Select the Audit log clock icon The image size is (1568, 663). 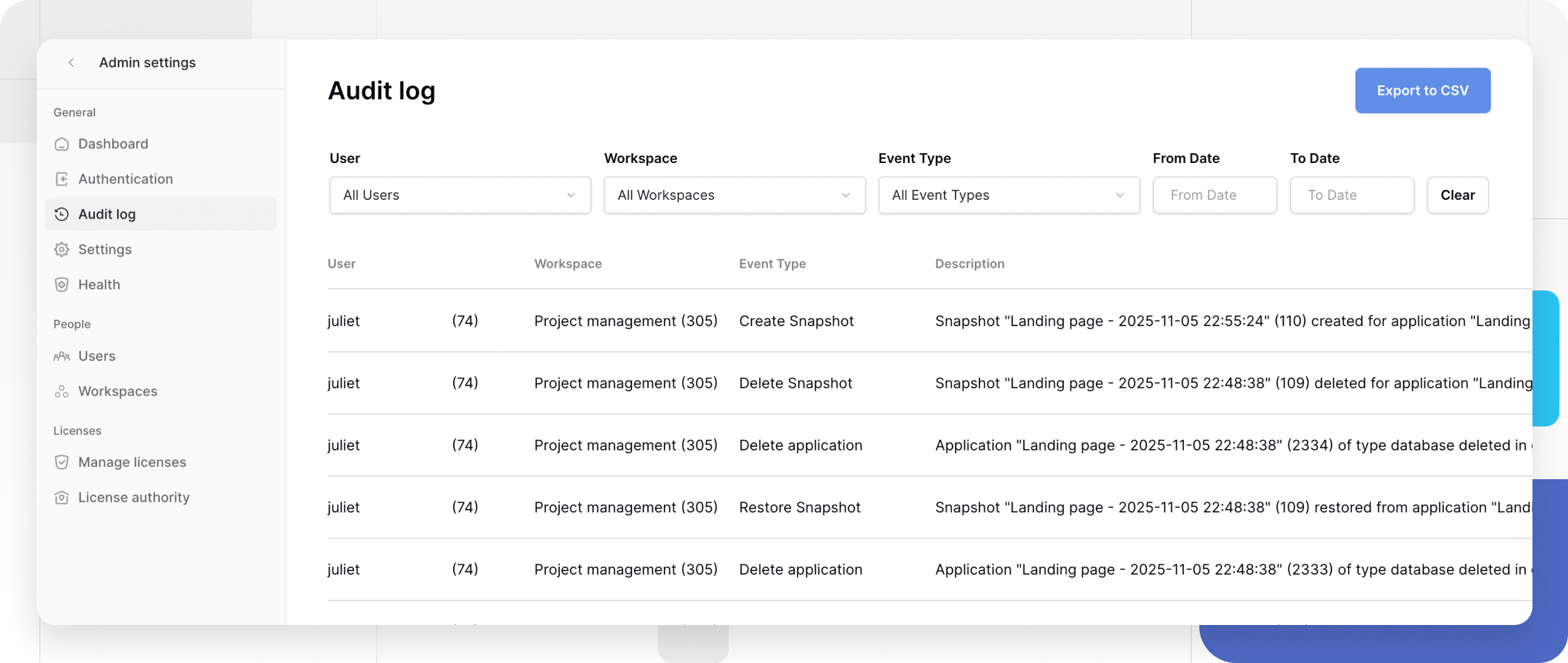pos(62,214)
